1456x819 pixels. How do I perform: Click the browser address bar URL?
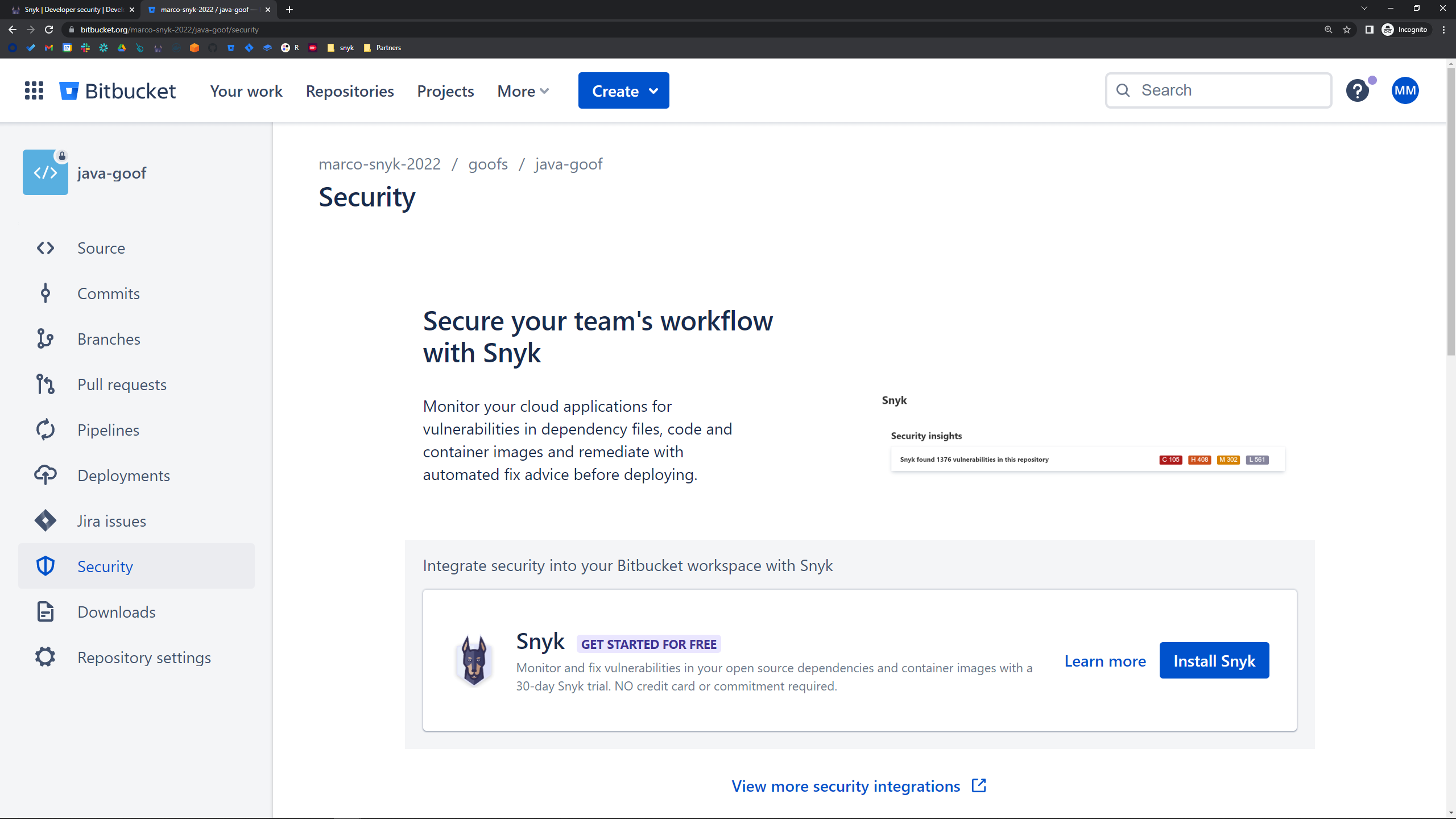click(169, 30)
